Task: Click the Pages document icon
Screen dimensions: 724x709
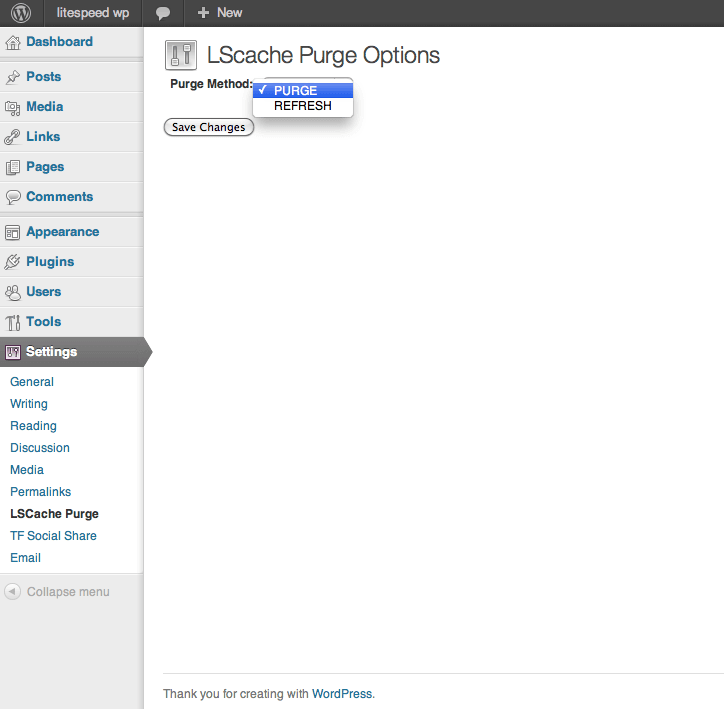Action: 13,167
